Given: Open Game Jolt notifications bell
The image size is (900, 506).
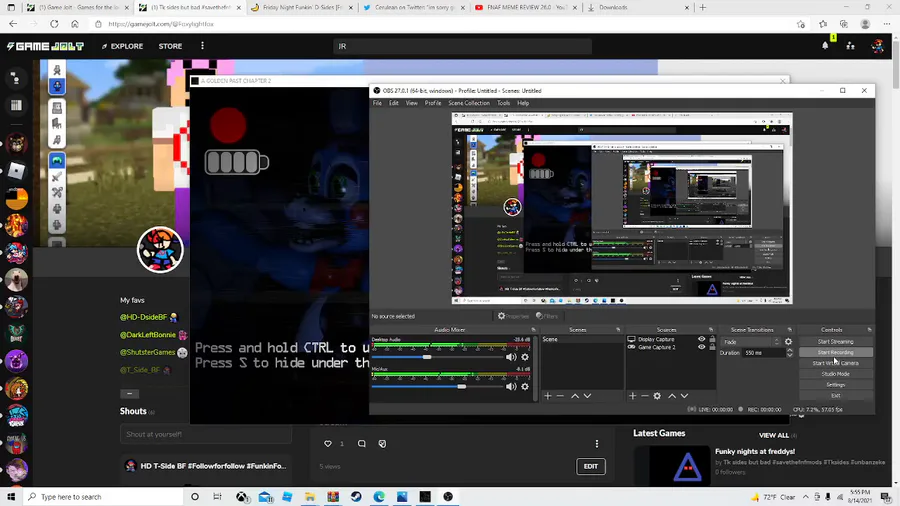Looking at the screenshot, I should [825, 46].
